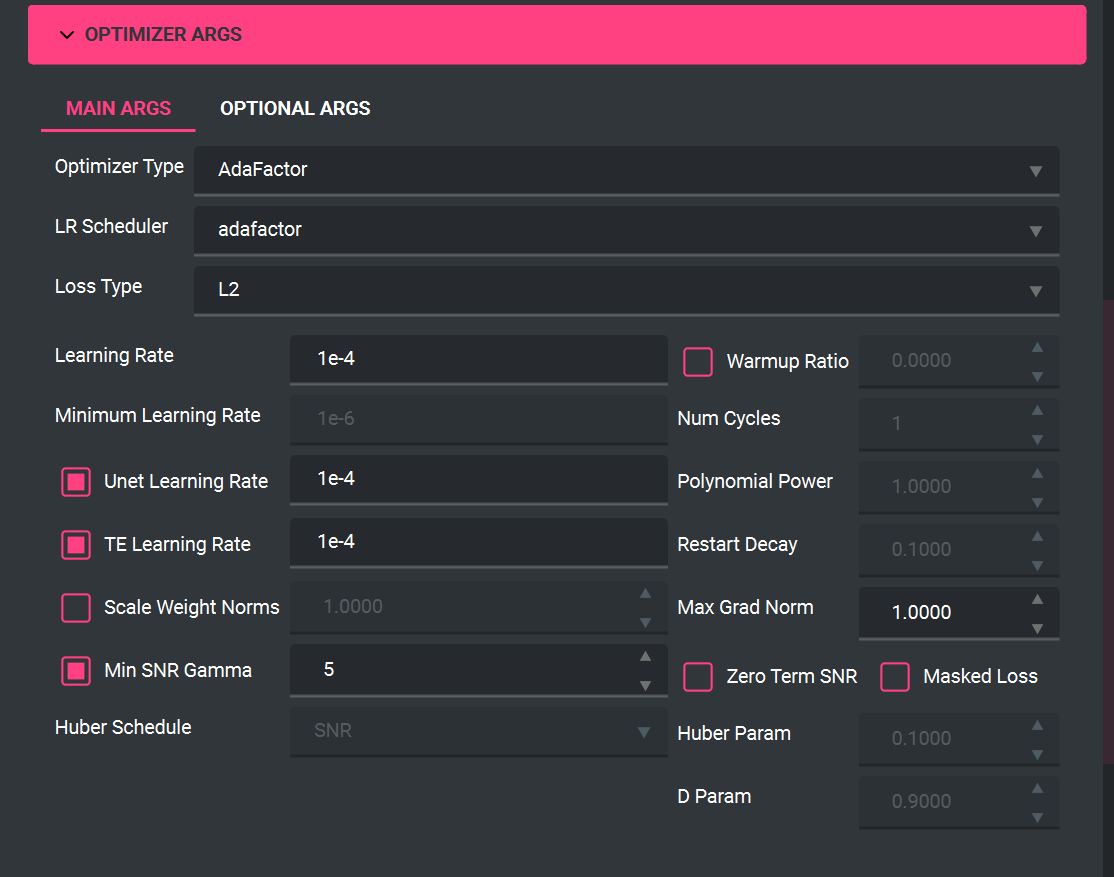Select the Main Args tab
The width and height of the screenshot is (1114, 877).
[x=118, y=108]
